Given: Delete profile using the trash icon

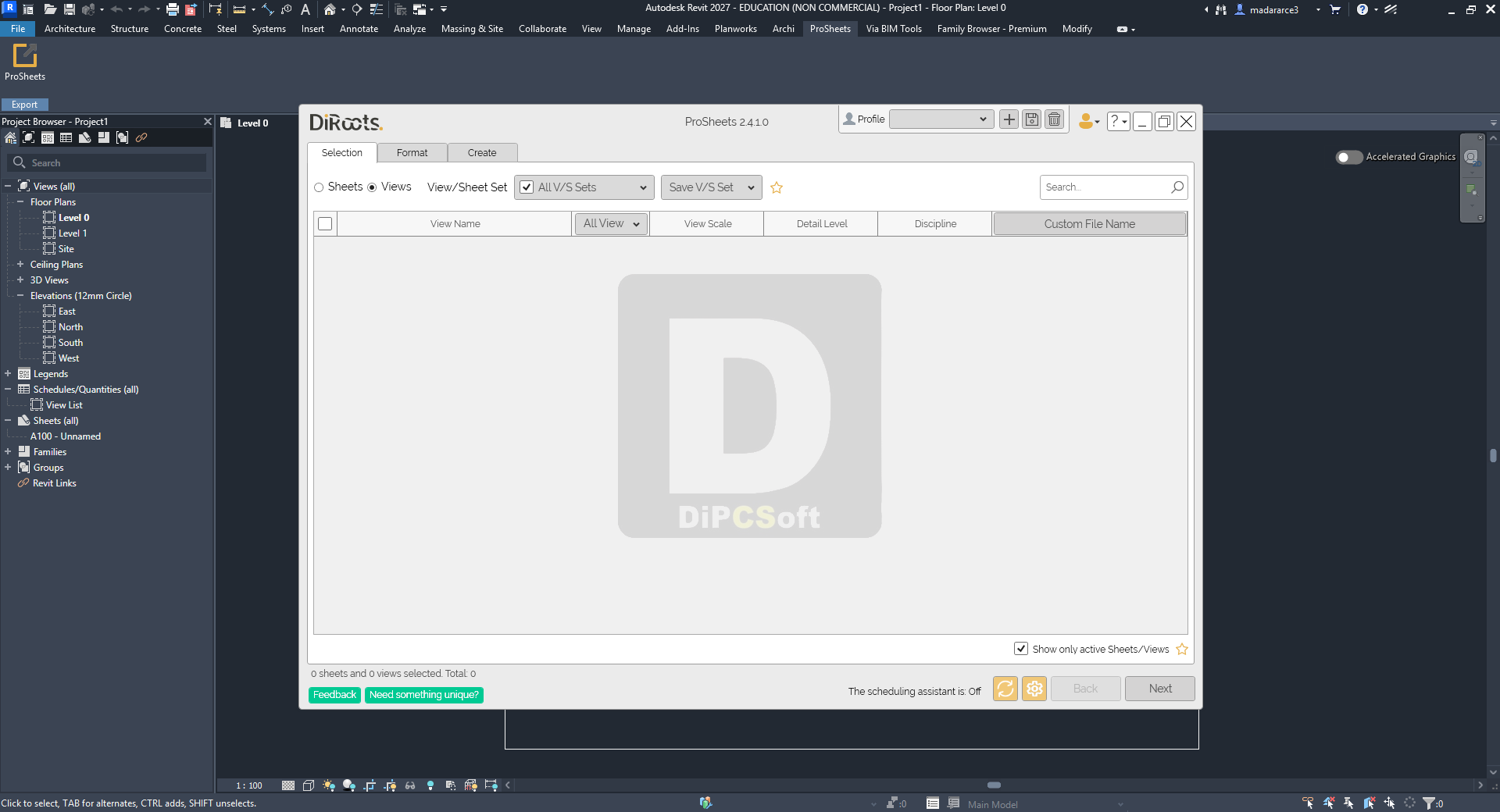Looking at the screenshot, I should 1055,119.
